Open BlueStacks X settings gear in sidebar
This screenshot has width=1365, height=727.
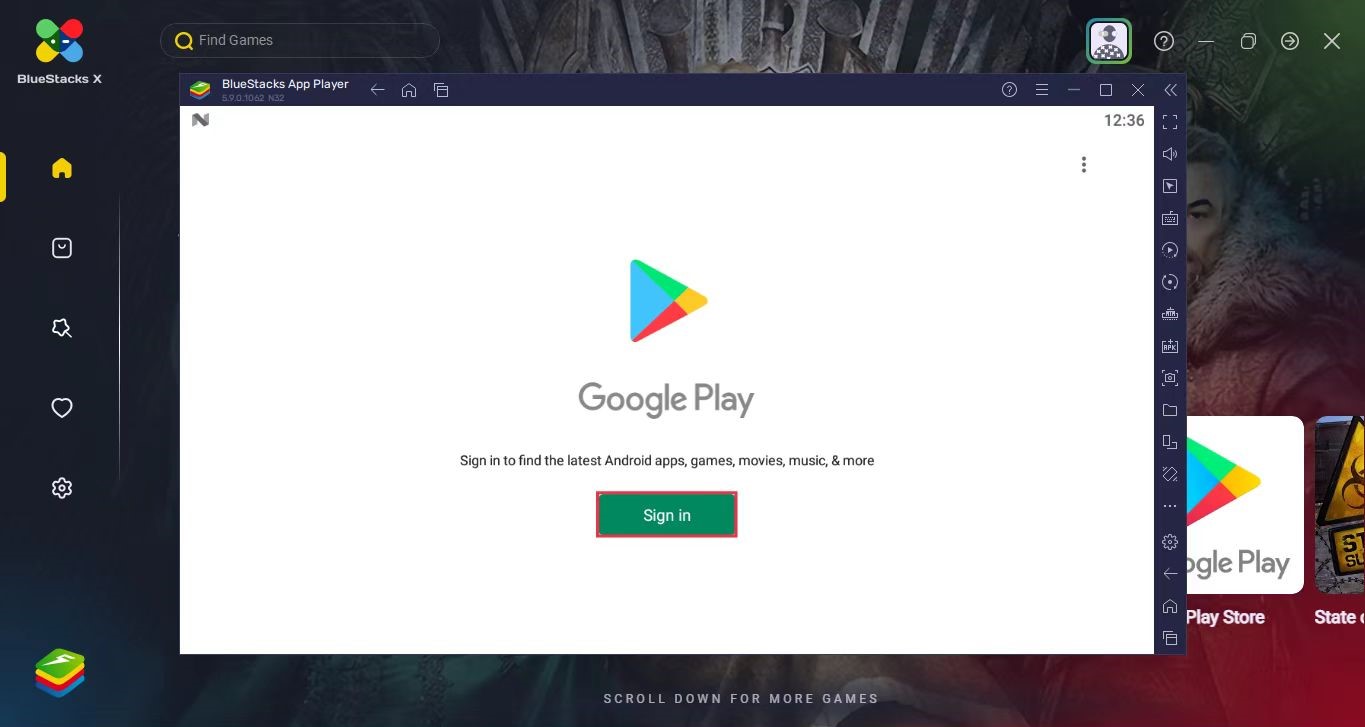[x=62, y=488]
